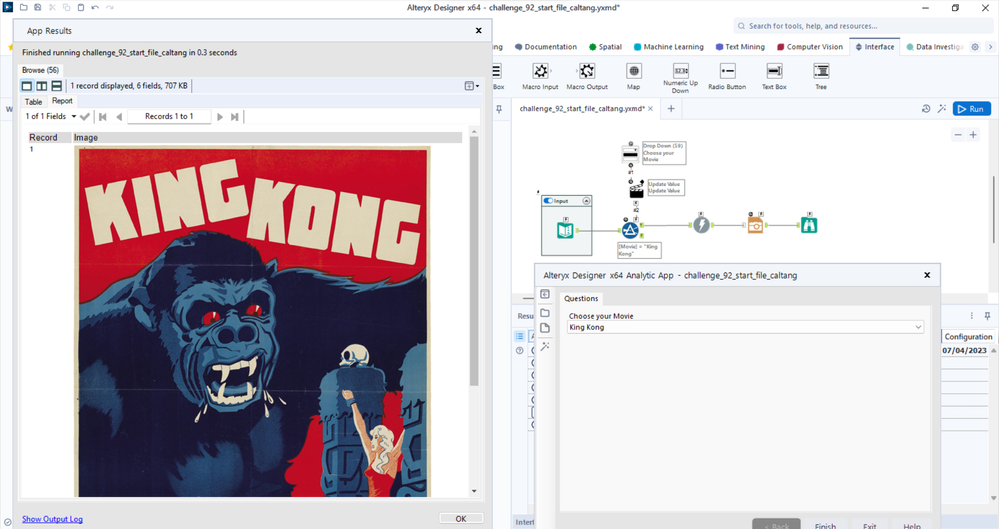Open workflow version history clock icon
The width and height of the screenshot is (999, 529).
[x=926, y=109]
